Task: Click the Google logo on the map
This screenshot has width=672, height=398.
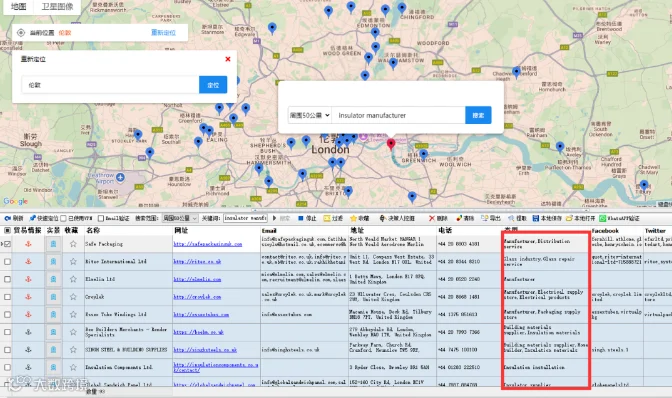Action: pos(15,201)
